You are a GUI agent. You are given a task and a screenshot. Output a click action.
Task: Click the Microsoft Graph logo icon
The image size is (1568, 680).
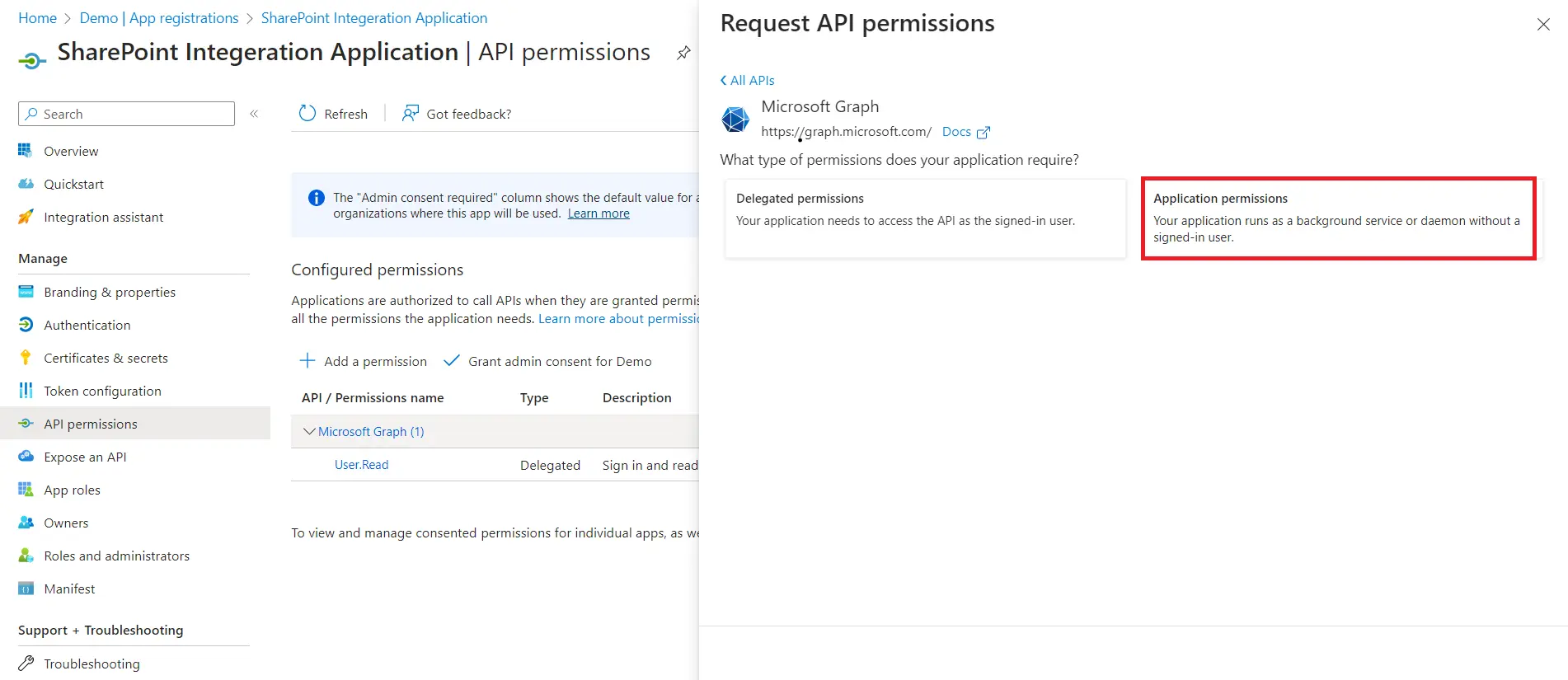click(x=735, y=120)
